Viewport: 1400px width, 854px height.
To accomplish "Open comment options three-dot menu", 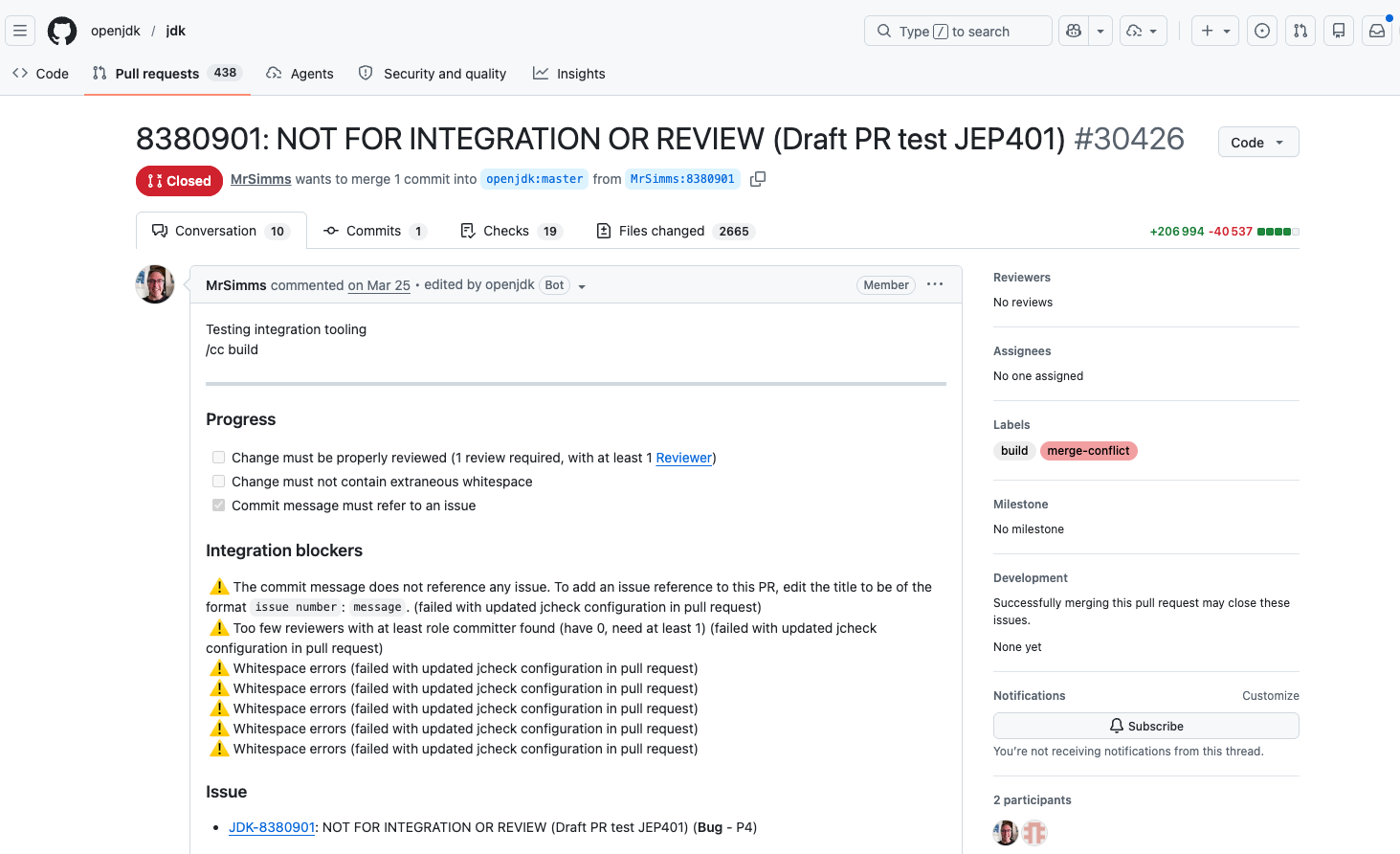I will click(x=935, y=284).
